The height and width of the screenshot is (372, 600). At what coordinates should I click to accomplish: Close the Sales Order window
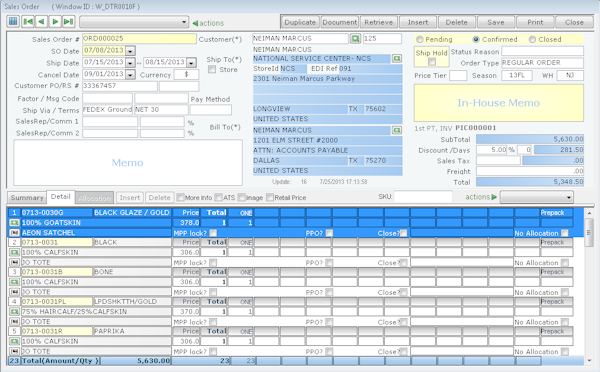pos(574,22)
